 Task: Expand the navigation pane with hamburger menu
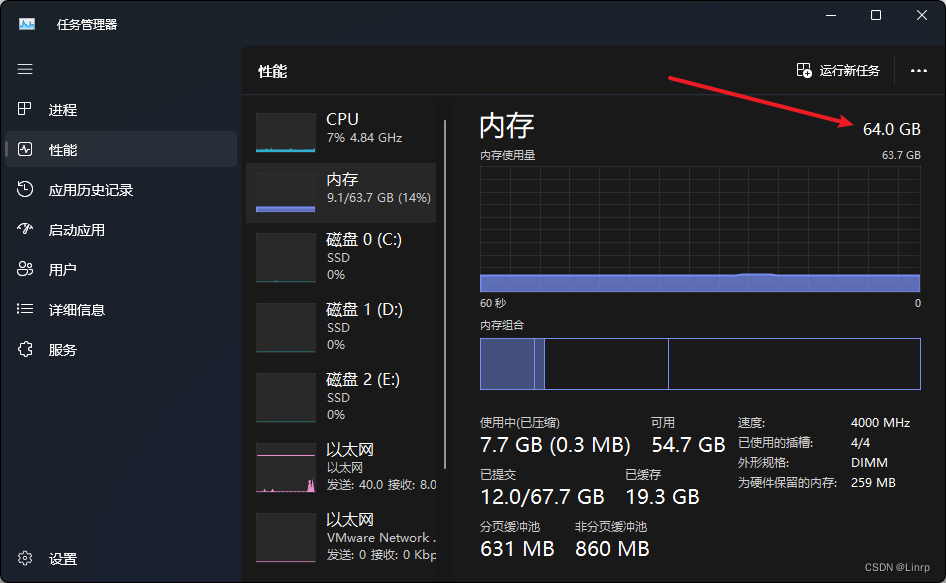coord(25,69)
